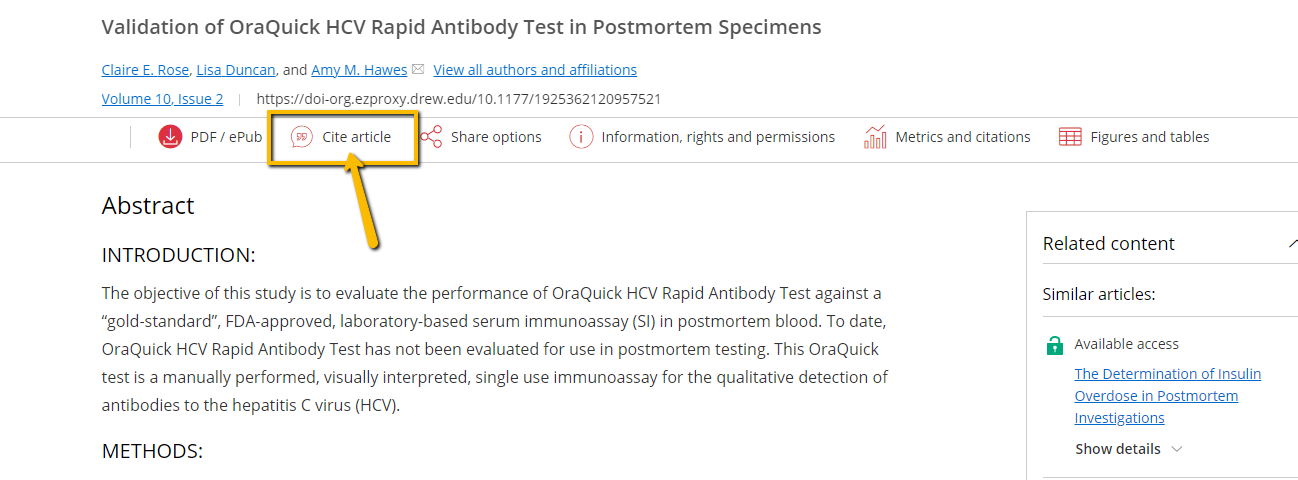1298x480 pixels.
Task: Go to Volume 10, Issue 2
Action: (x=162, y=99)
